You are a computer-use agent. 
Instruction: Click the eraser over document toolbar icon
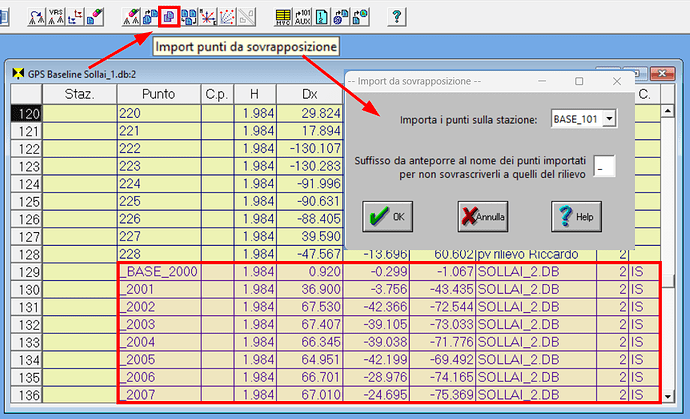[x=95, y=17]
